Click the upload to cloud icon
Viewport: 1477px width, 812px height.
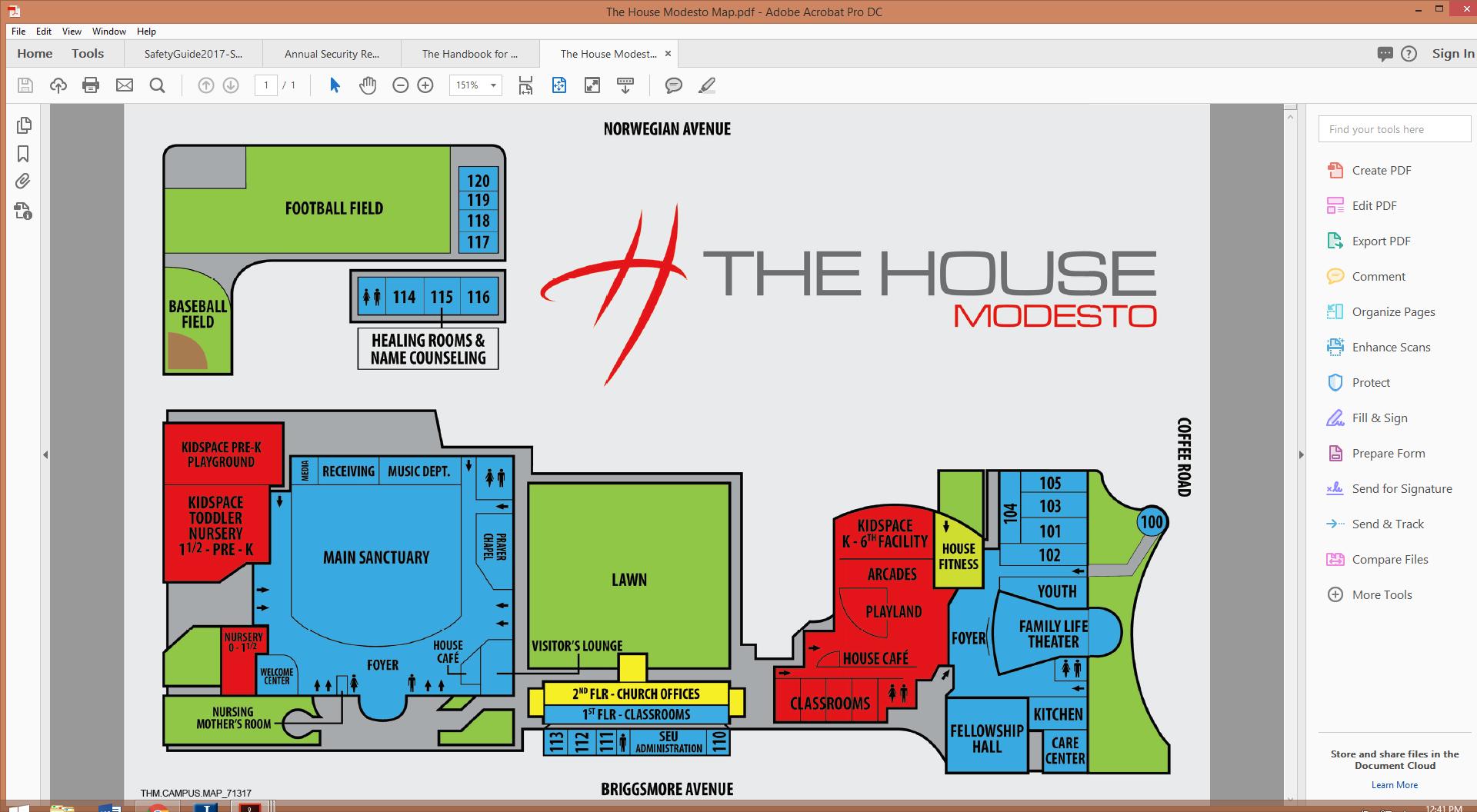click(58, 85)
